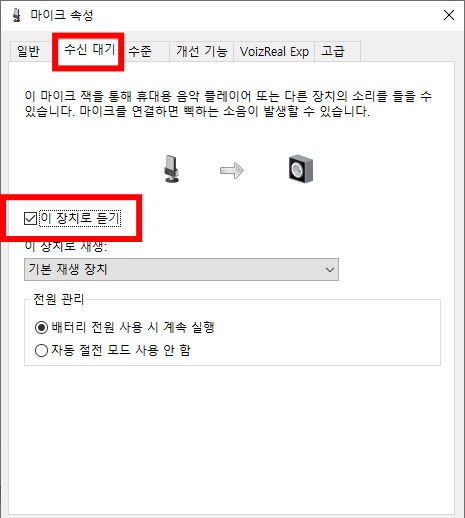Open the 기본 재생 장치 combo box
This screenshot has height=518, width=465.
click(181, 269)
